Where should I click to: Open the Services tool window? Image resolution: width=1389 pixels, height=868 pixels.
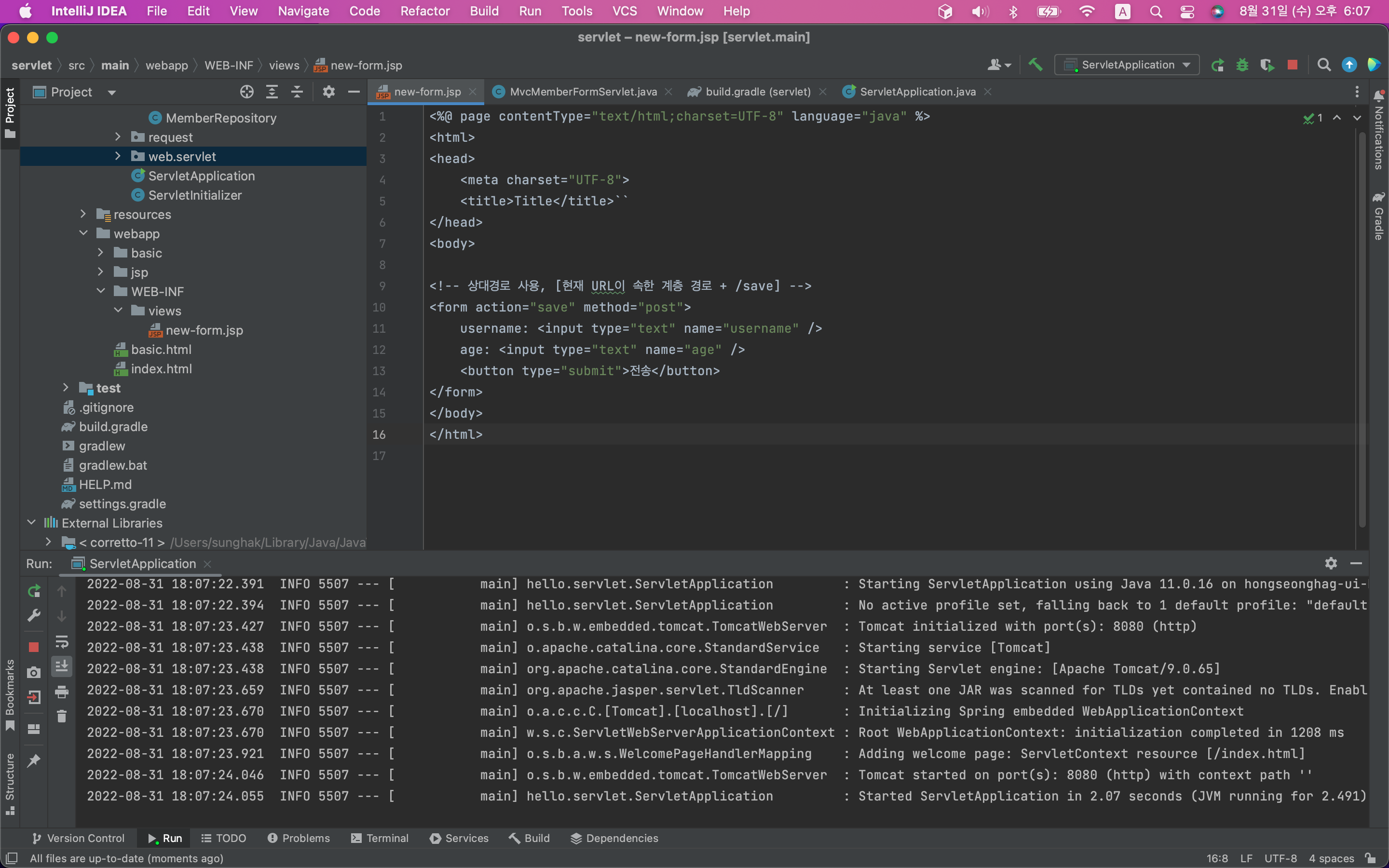(459, 838)
